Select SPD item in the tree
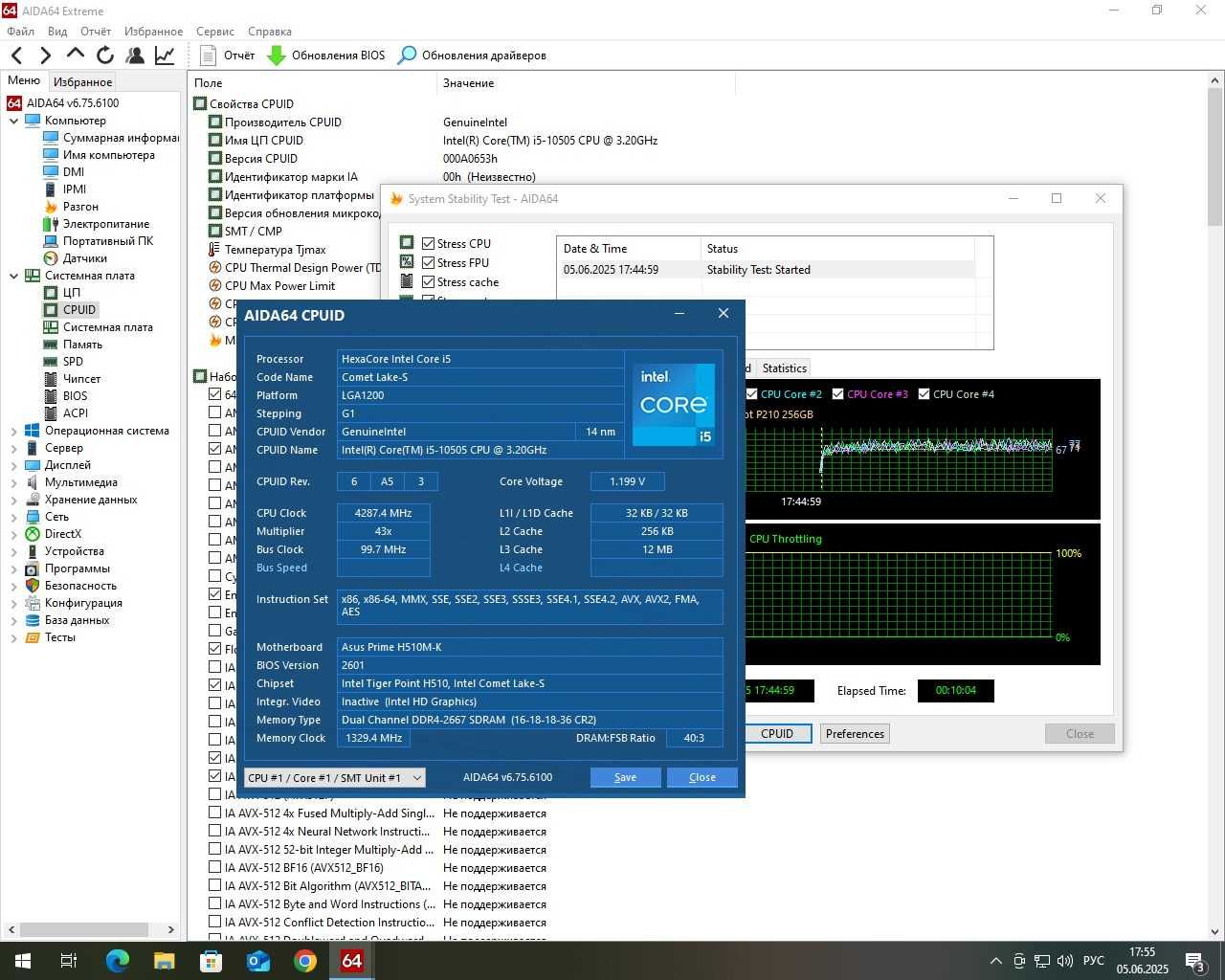The width and height of the screenshot is (1225, 980). pos(63,362)
